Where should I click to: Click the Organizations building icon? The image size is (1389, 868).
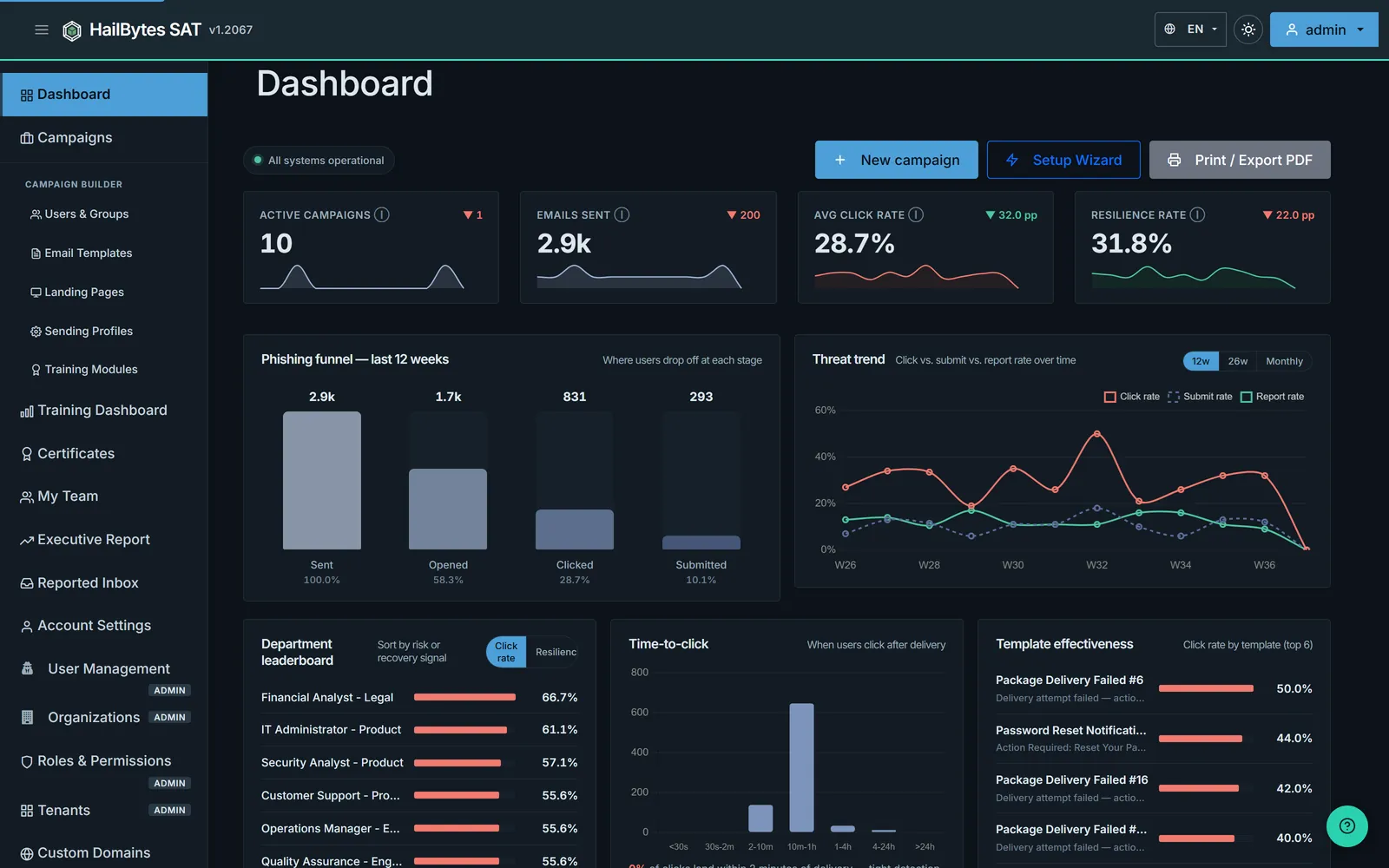(27, 717)
